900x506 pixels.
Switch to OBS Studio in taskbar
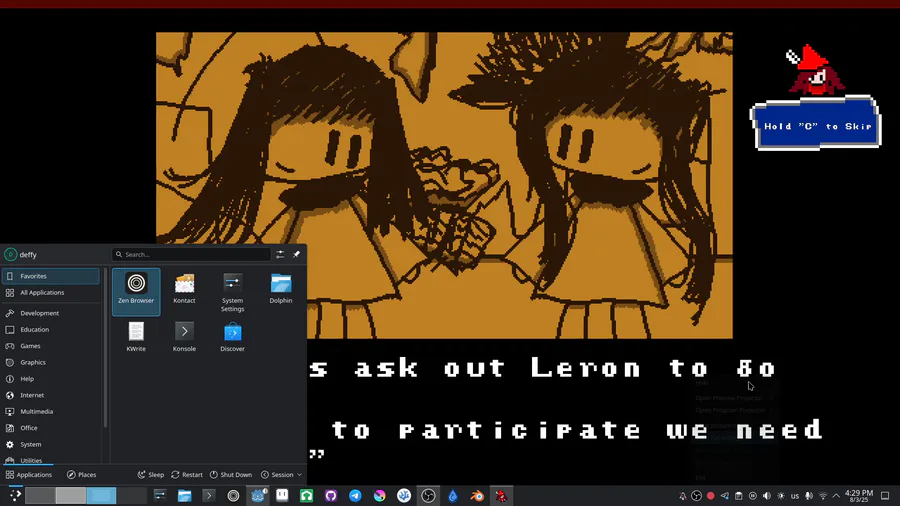428,496
